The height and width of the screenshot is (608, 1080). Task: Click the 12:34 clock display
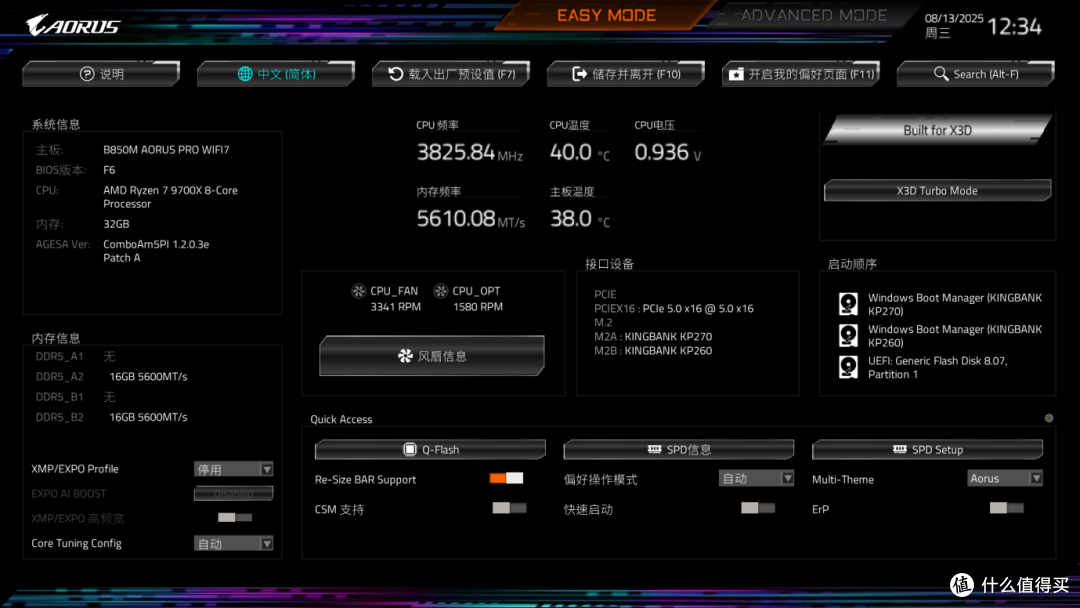coord(1015,26)
